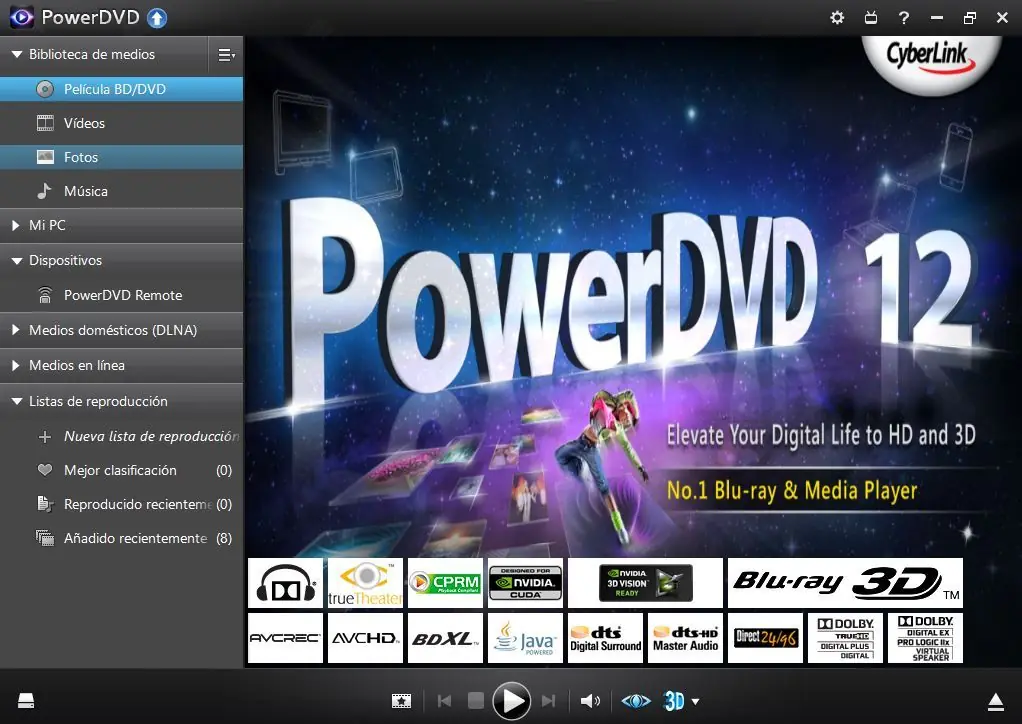Click the disc drive icon at bottom-left
This screenshot has height=724, width=1022.
tap(27, 701)
